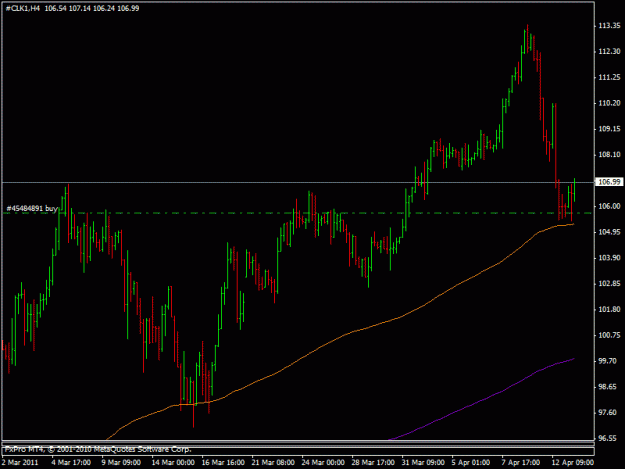Click the 100.75 price axis label
The width and height of the screenshot is (625, 469).
coord(609,335)
